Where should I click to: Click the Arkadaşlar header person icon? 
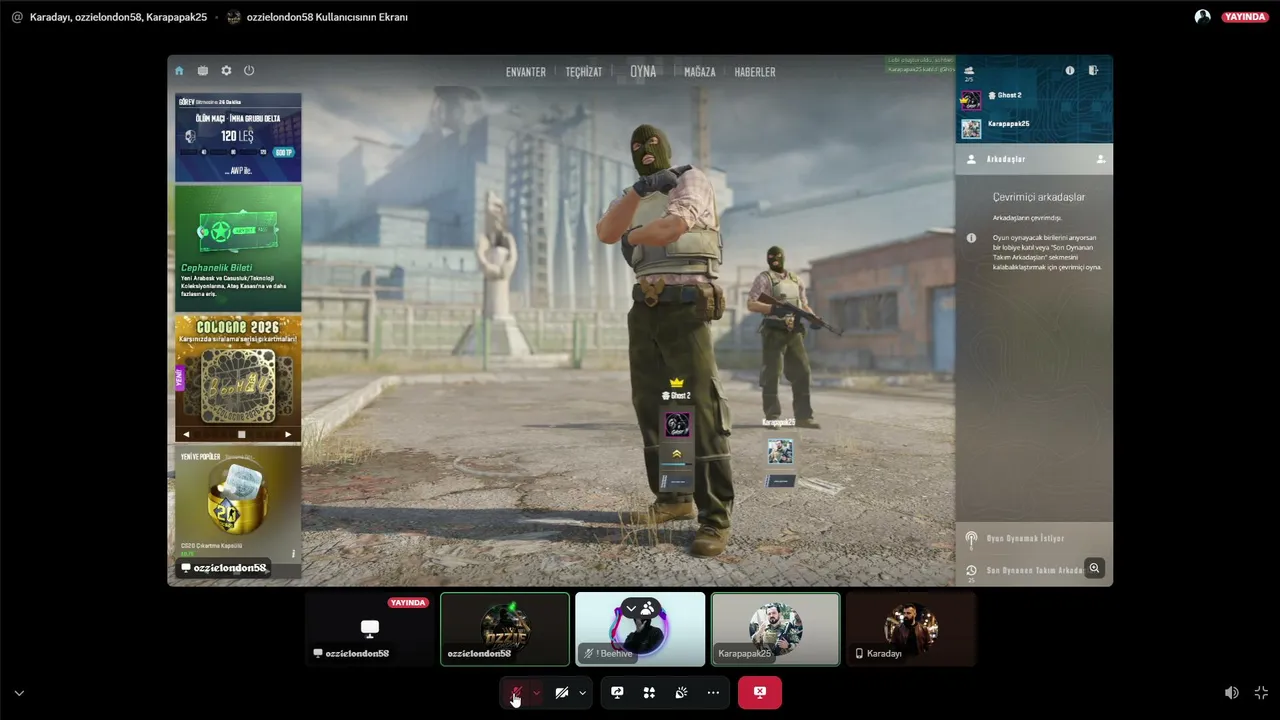click(970, 159)
